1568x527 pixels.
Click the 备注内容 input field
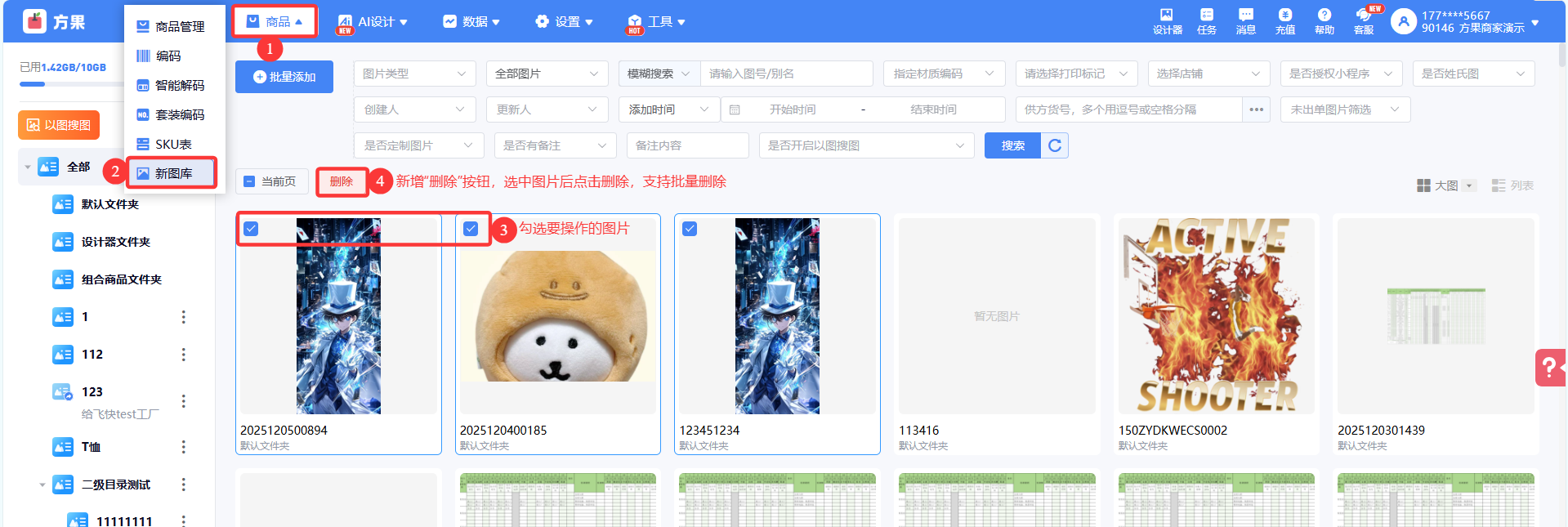point(688,145)
